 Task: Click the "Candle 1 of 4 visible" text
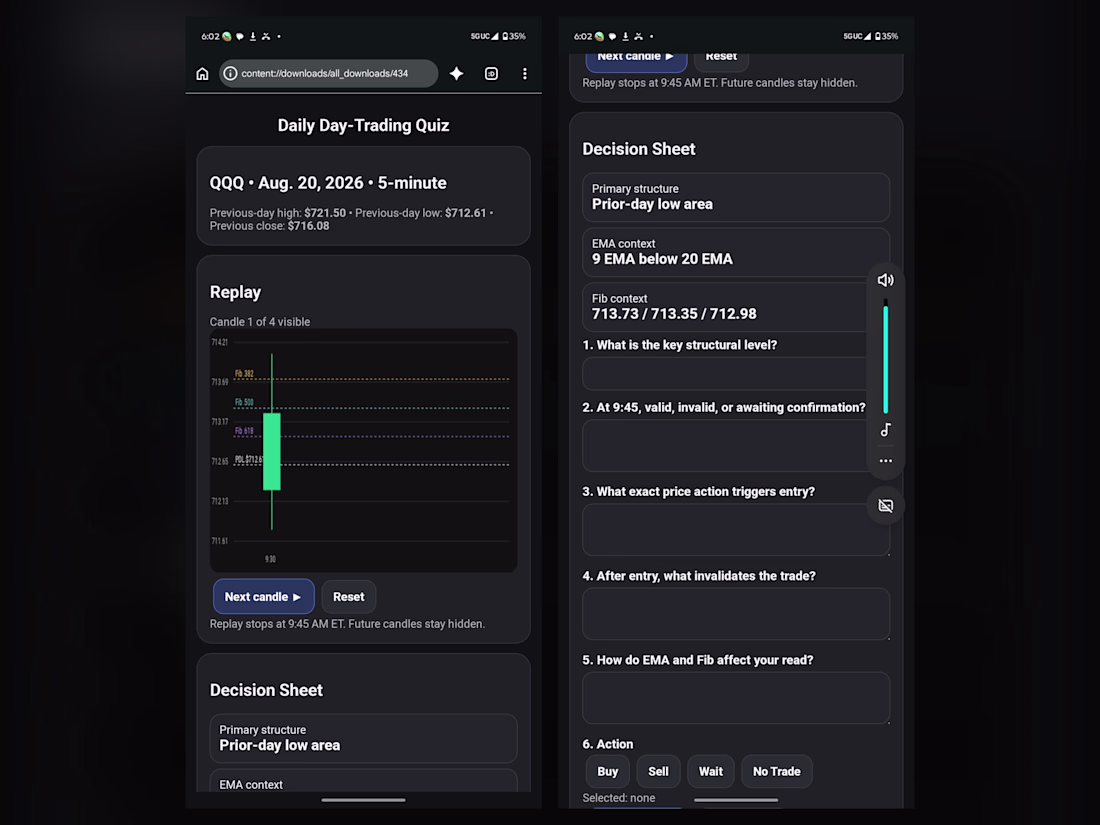coord(260,322)
